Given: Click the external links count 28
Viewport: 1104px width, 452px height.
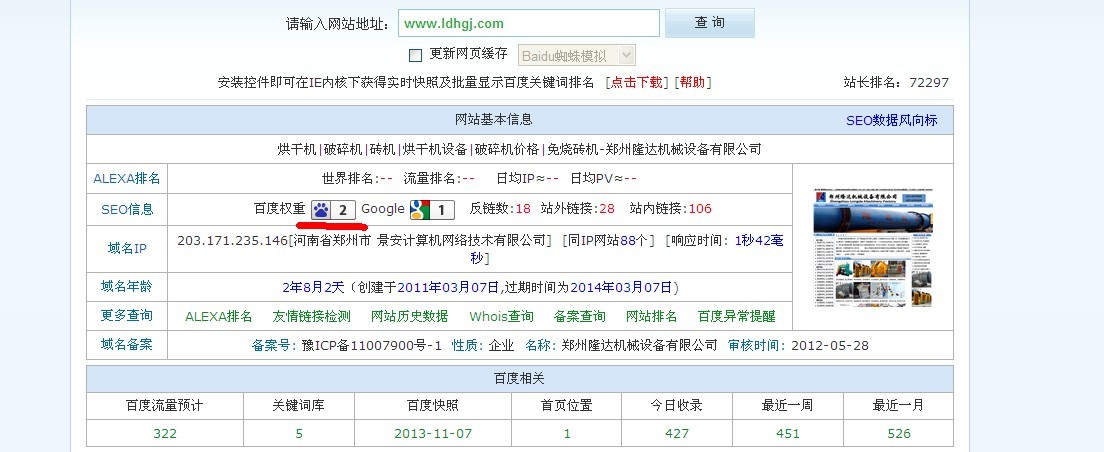Looking at the screenshot, I should (x=607, y=209).
